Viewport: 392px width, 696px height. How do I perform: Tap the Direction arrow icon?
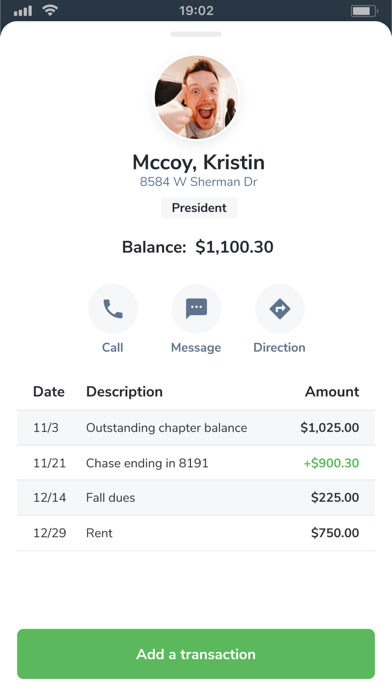280,309
